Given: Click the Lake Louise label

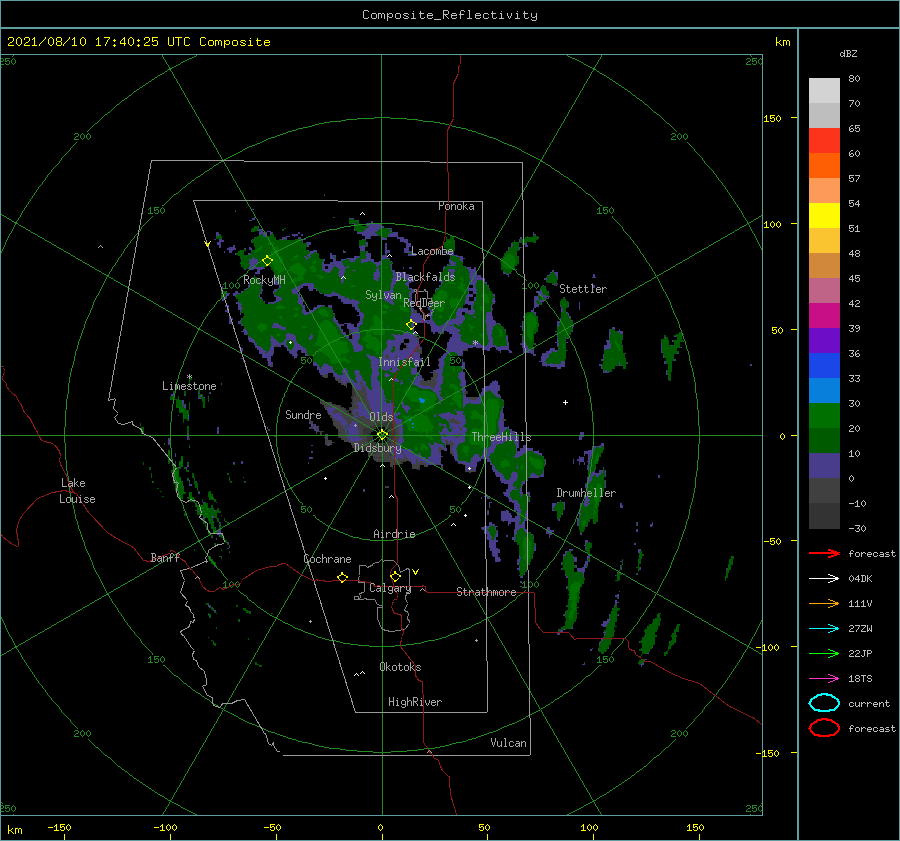Looking at the screenshot, I should tap(77, 491).
